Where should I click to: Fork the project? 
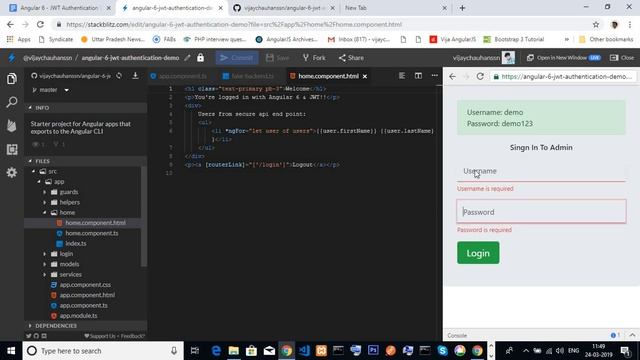pos(314,58)
